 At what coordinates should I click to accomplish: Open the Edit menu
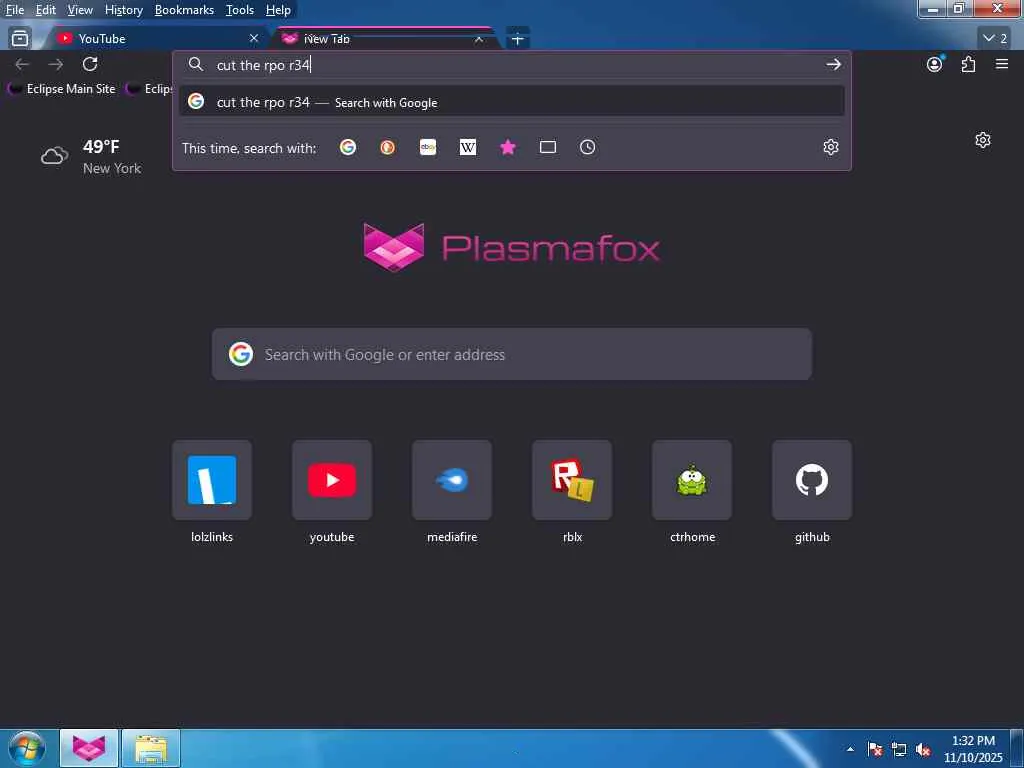click(46, 10)
